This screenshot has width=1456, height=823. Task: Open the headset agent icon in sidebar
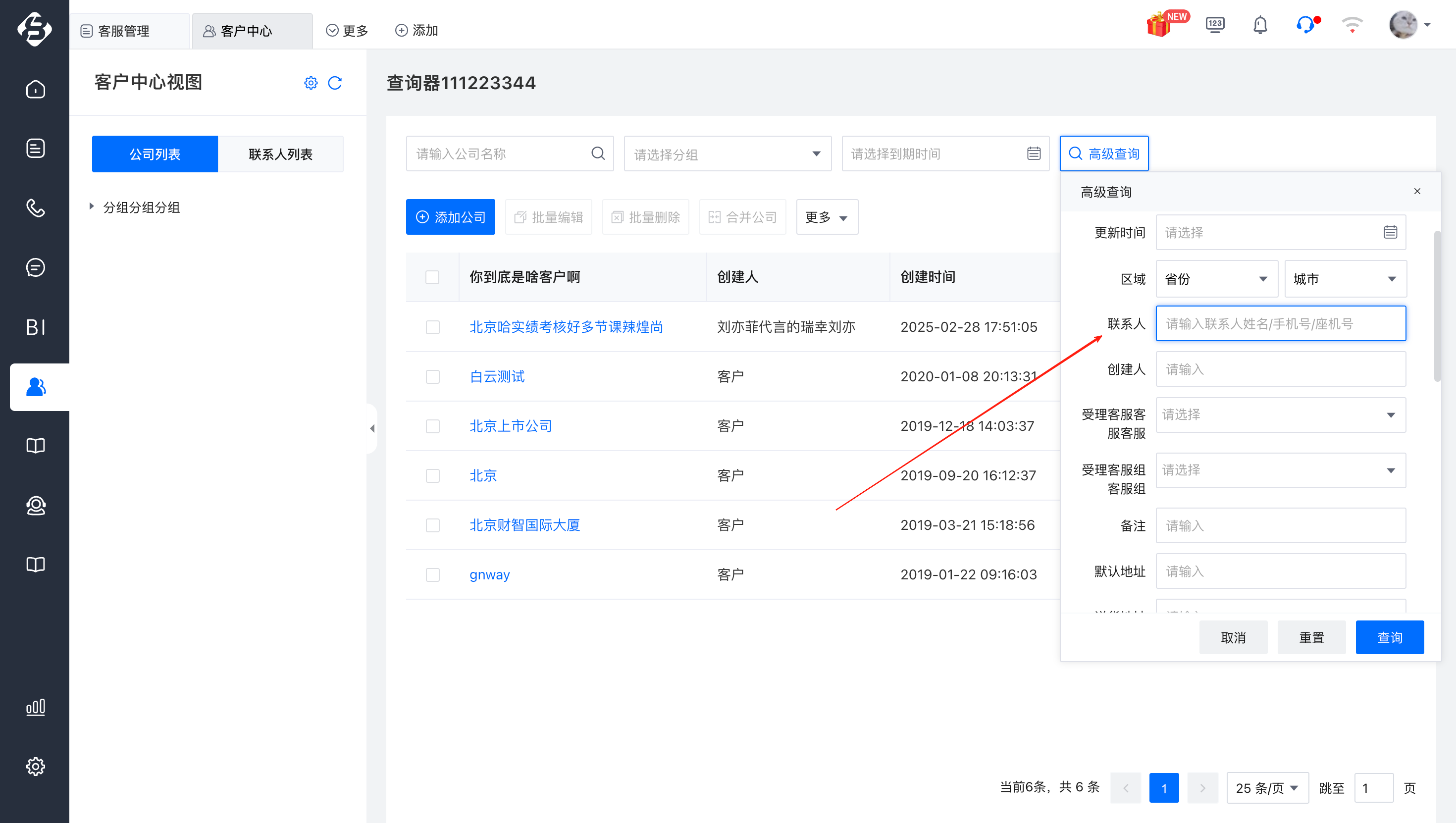click(x=35, y=505)
